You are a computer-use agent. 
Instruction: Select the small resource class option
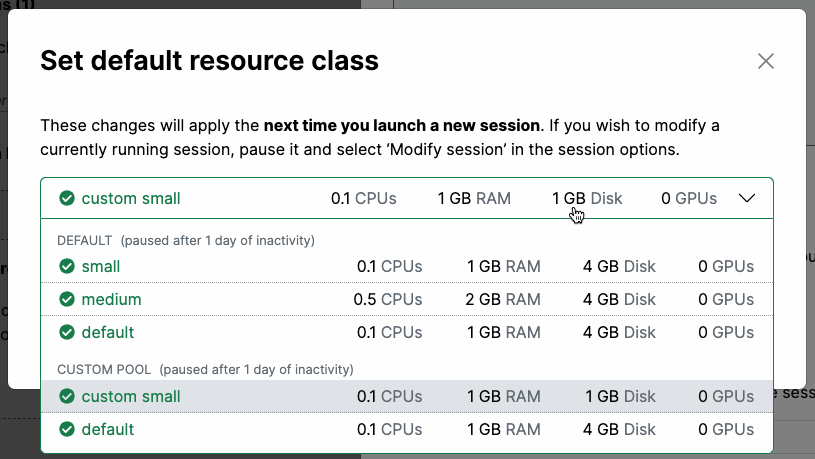407,266
